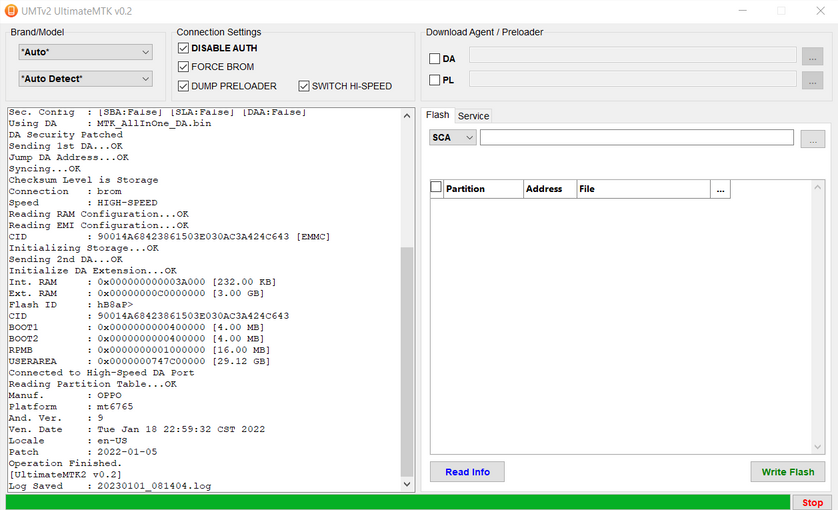Click the PL file path field
The image size is (838, 510).
coord(633,79)
